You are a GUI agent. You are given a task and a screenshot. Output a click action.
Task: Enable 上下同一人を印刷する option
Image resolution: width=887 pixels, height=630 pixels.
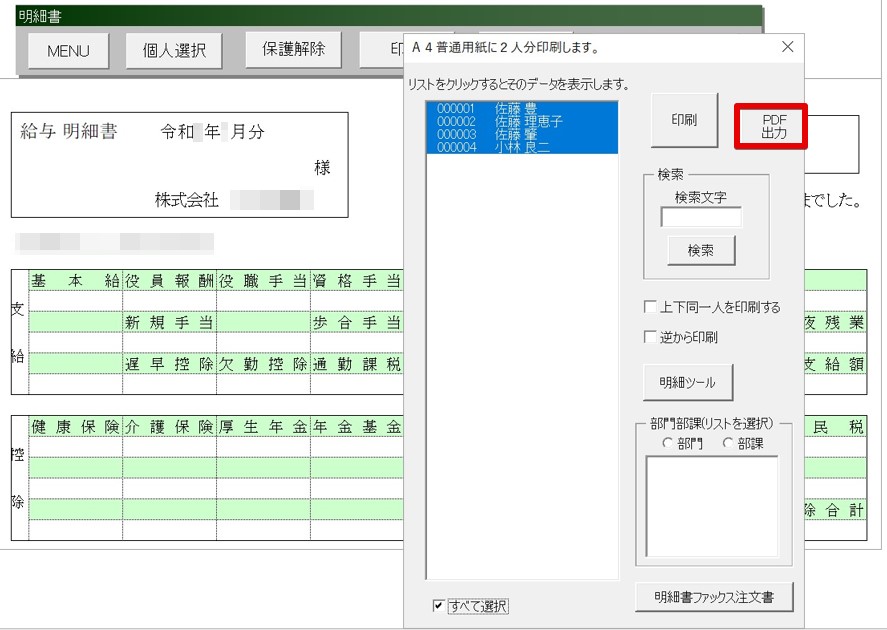point(649,308)
